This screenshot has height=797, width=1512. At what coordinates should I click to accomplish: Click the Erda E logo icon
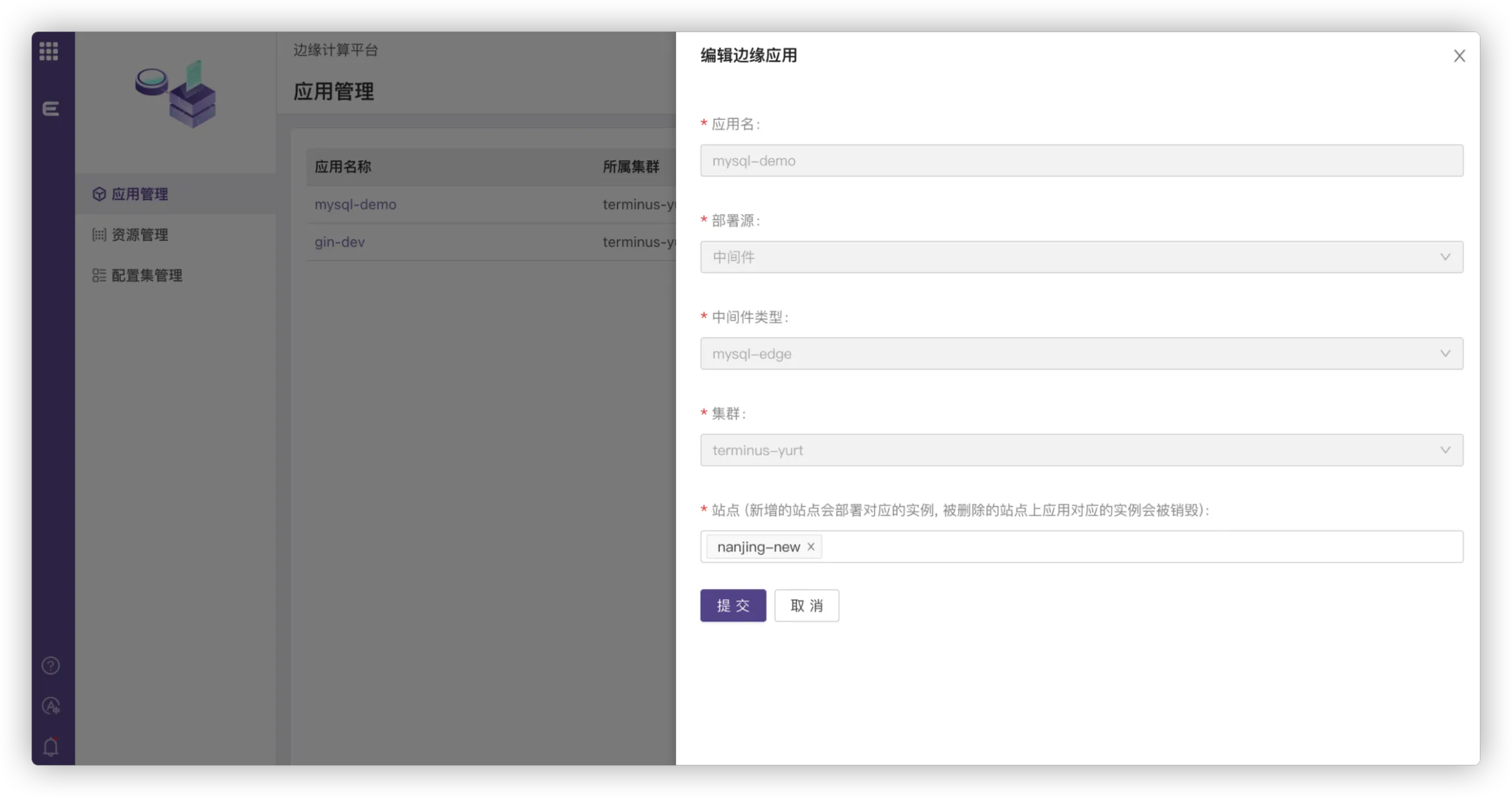pyautogui.click(x=51, y=108)
